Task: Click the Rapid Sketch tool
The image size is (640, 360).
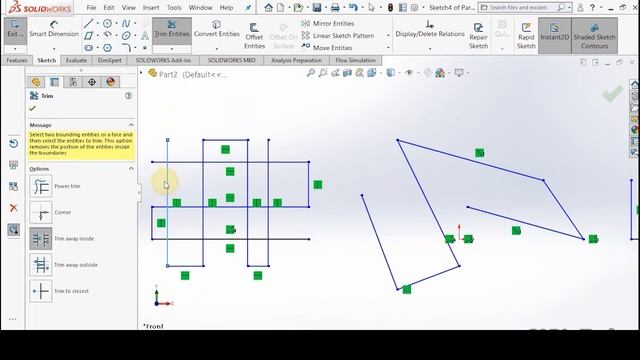Action: tap(526, 36)
